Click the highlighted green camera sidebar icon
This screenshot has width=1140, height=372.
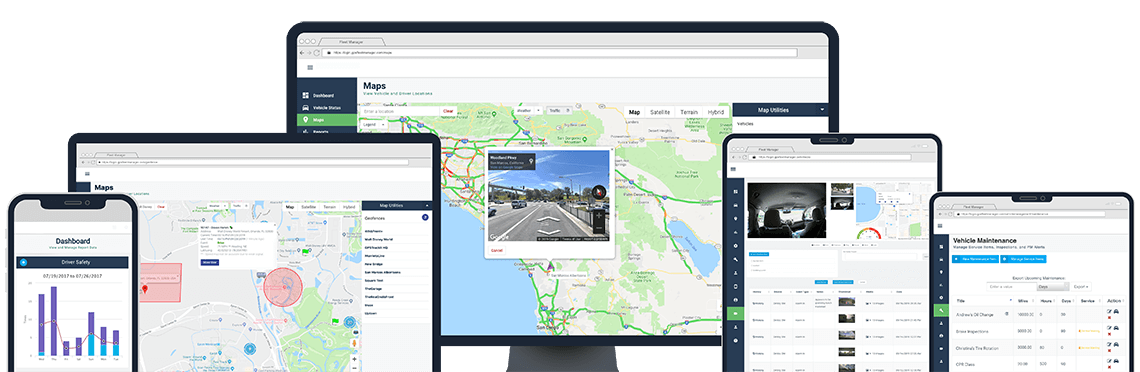[x=736, y=312]
